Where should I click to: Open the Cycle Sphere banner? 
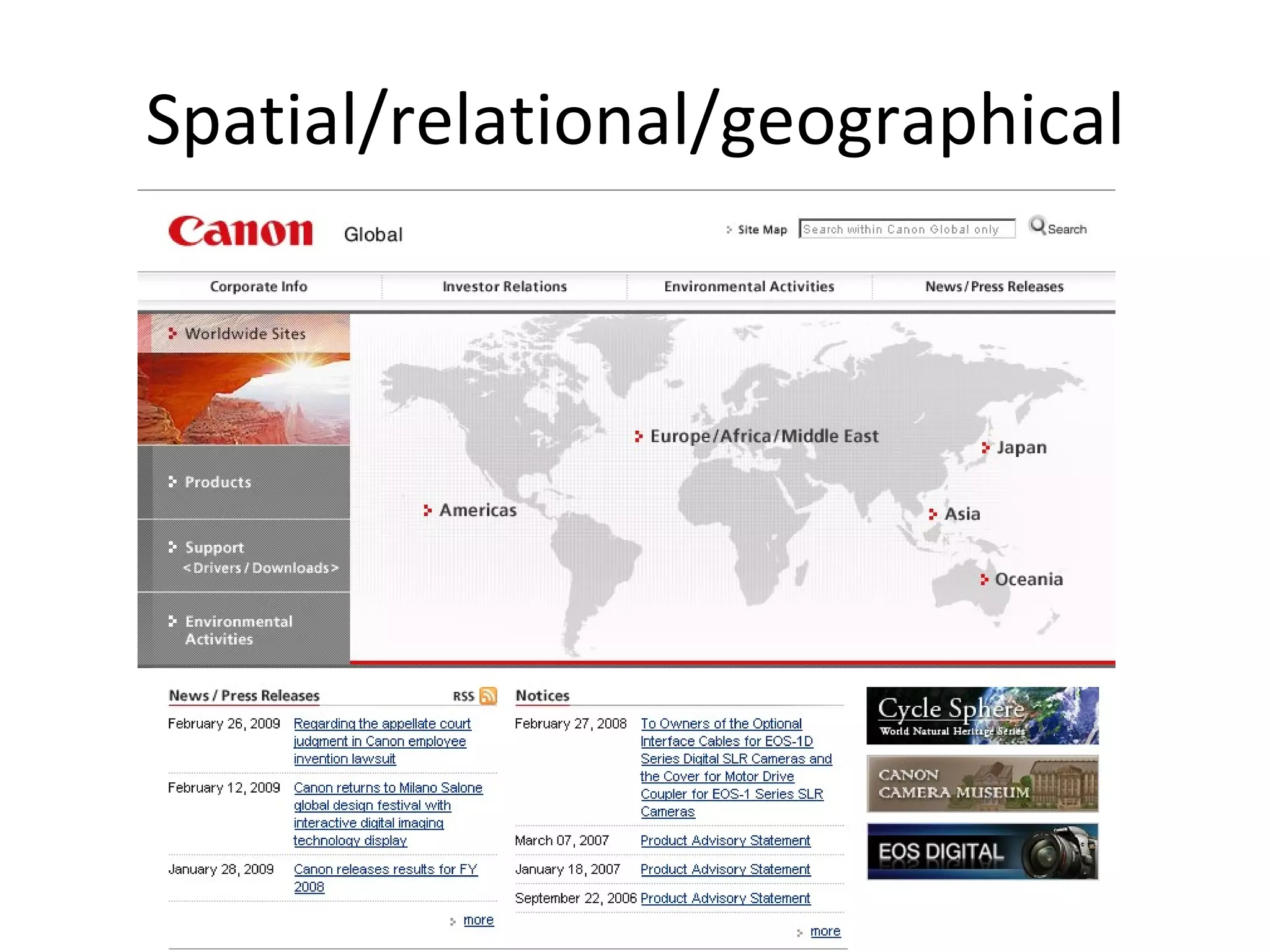[982, 716]
